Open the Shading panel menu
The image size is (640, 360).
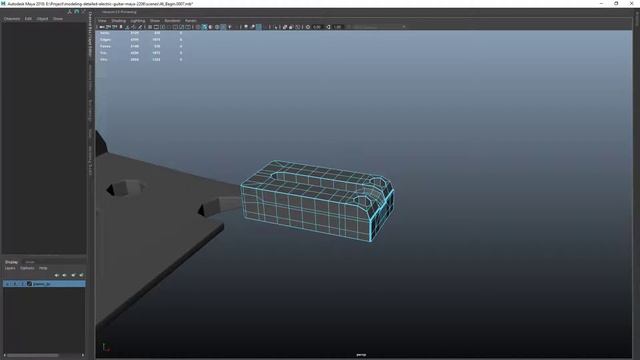click(x=118, y=20)
